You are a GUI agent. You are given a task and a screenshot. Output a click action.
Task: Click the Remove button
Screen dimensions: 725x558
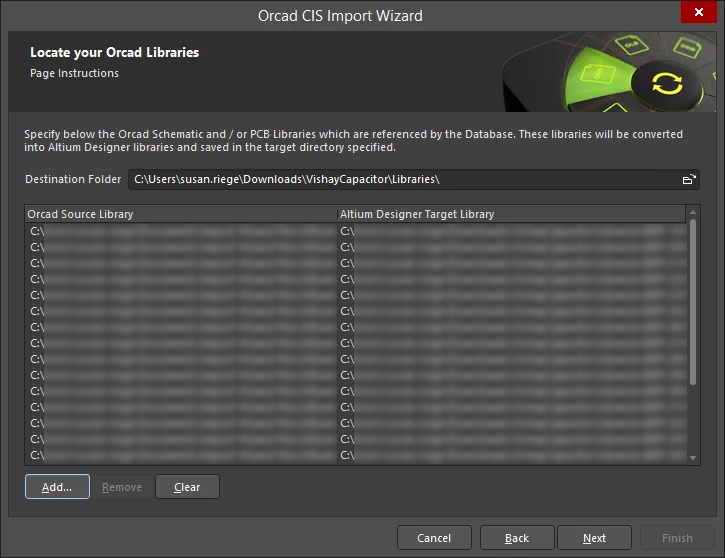(122, 487)
